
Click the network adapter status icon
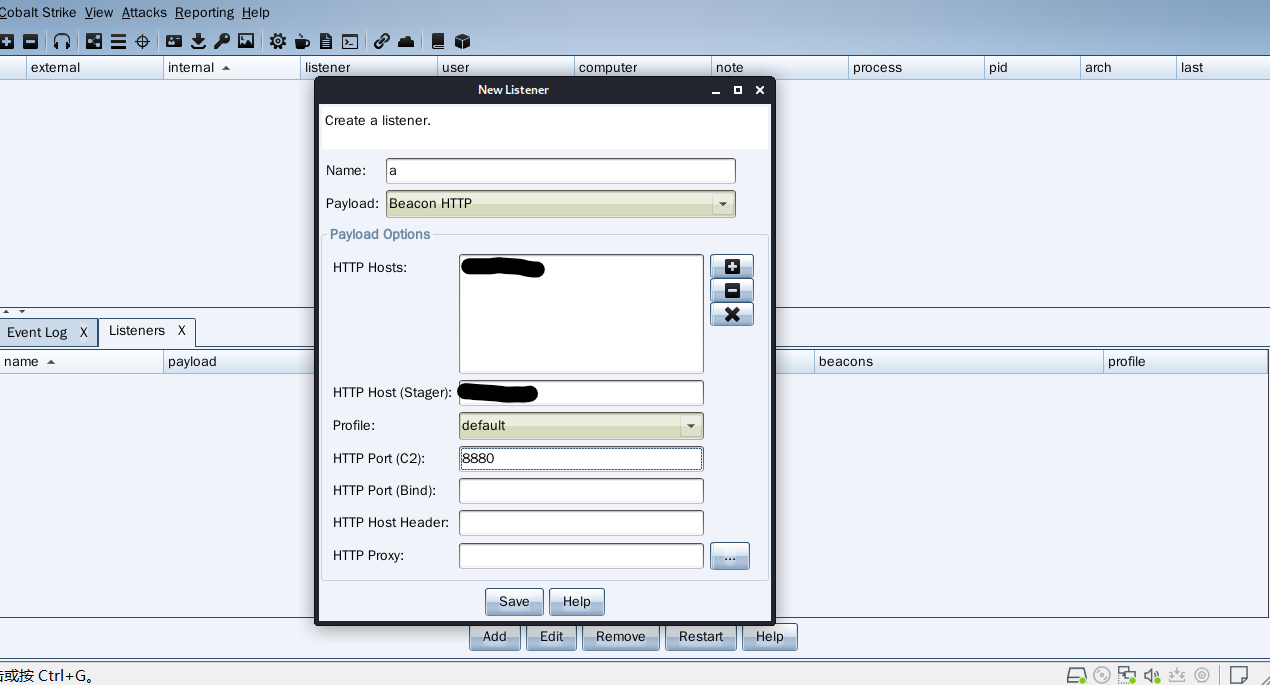[1127, 675]
